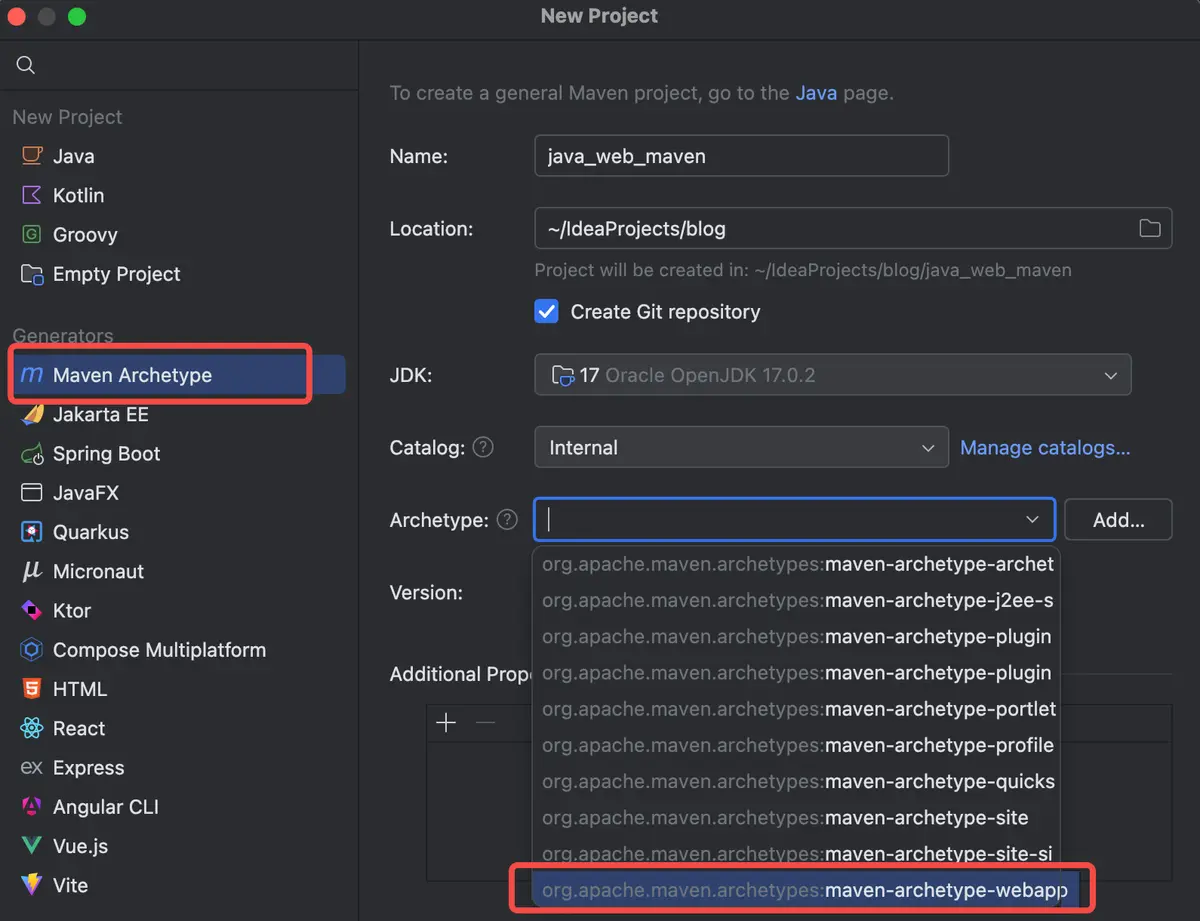Click the JavaFX window icon

pos(32,493)
